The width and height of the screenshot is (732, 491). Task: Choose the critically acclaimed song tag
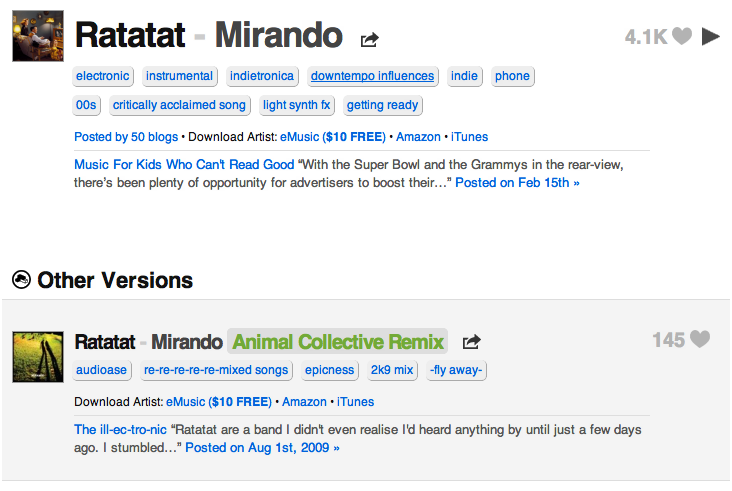[179, 105]
